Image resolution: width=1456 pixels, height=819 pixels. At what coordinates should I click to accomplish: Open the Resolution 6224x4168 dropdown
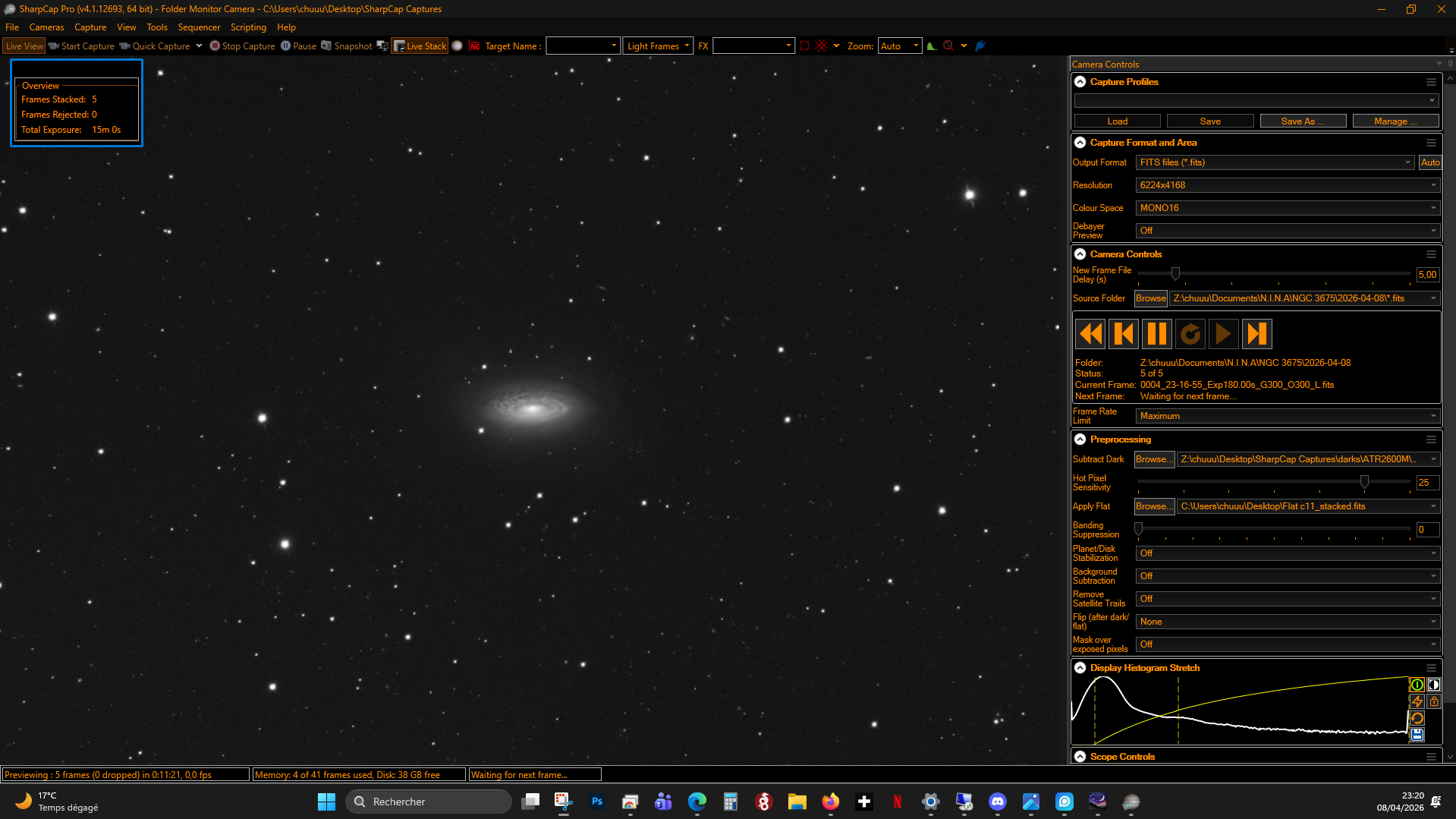tap(1288, 185)
